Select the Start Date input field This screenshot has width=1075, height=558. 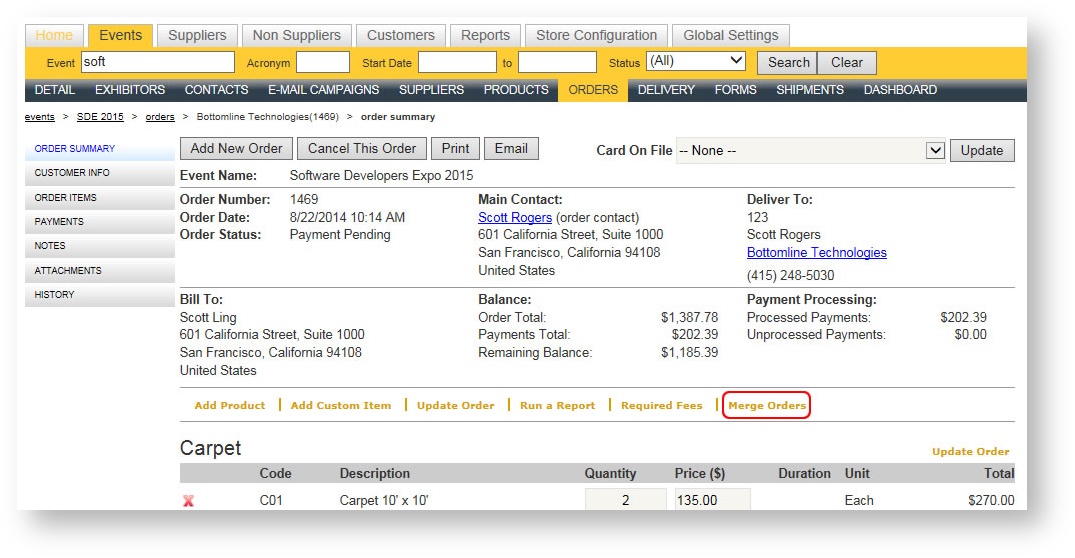coord(456,62)
